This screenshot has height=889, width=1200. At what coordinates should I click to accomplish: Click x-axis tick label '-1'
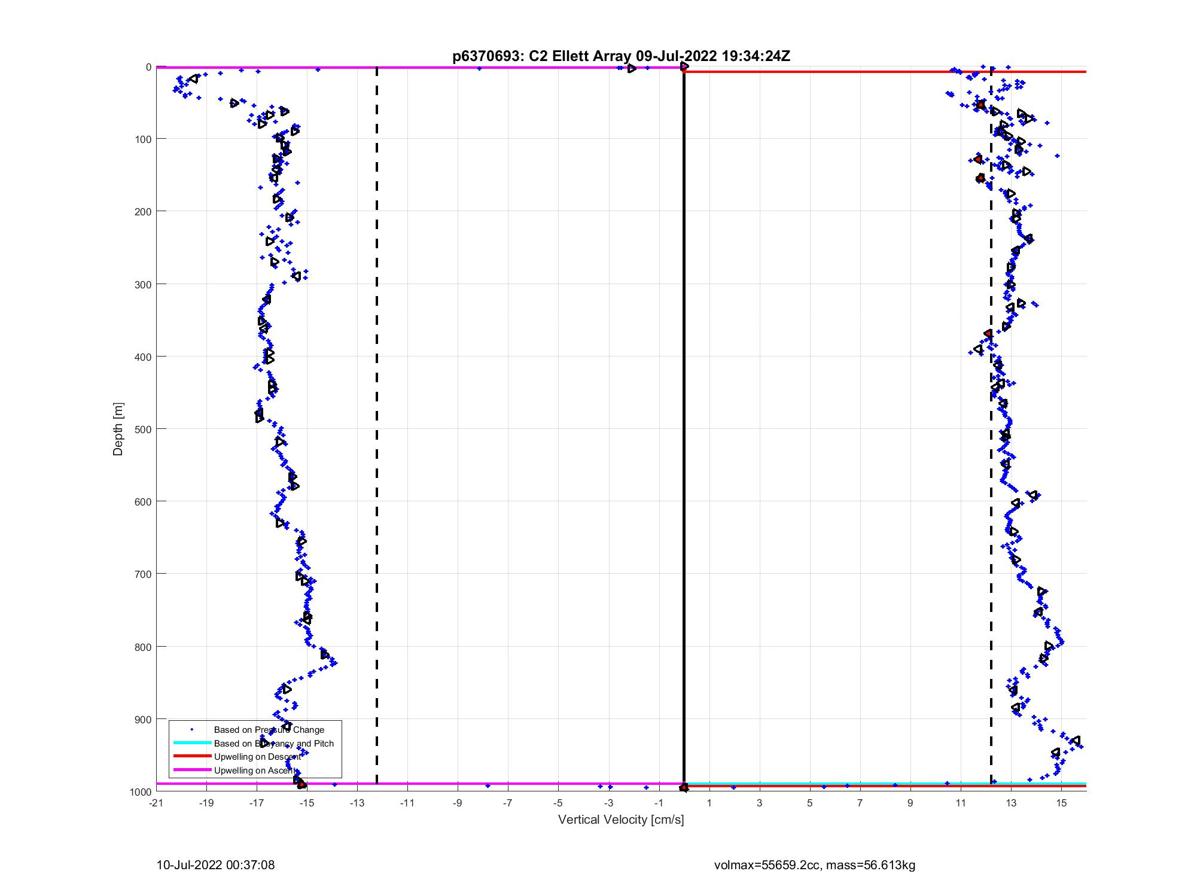click(x=658, y=803)
